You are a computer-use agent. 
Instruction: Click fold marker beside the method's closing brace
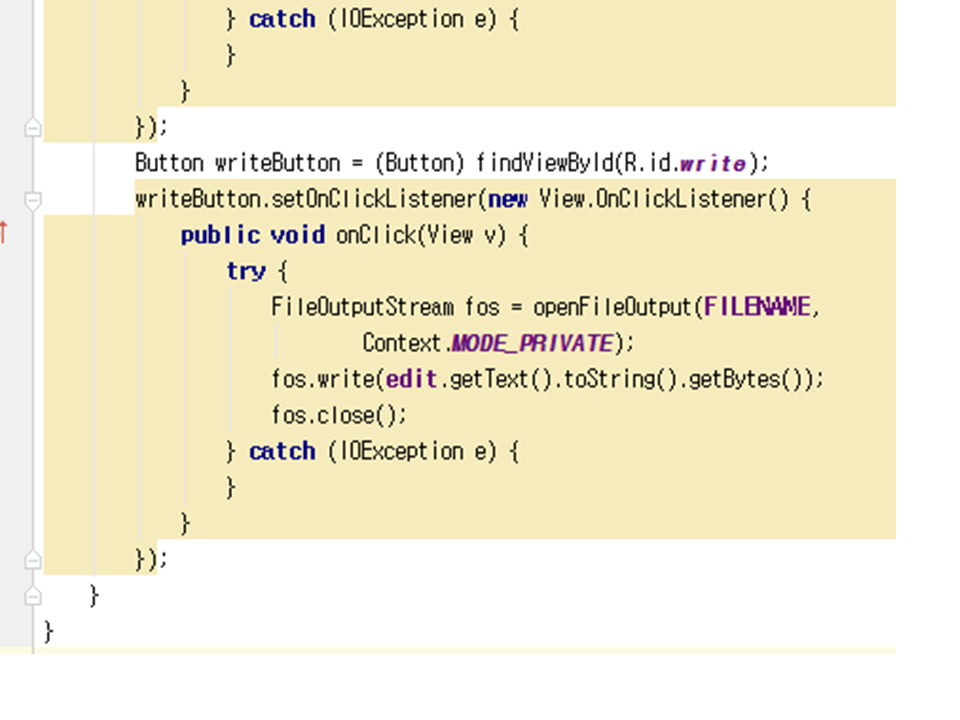pyautogui.click(x=33, y=595)
